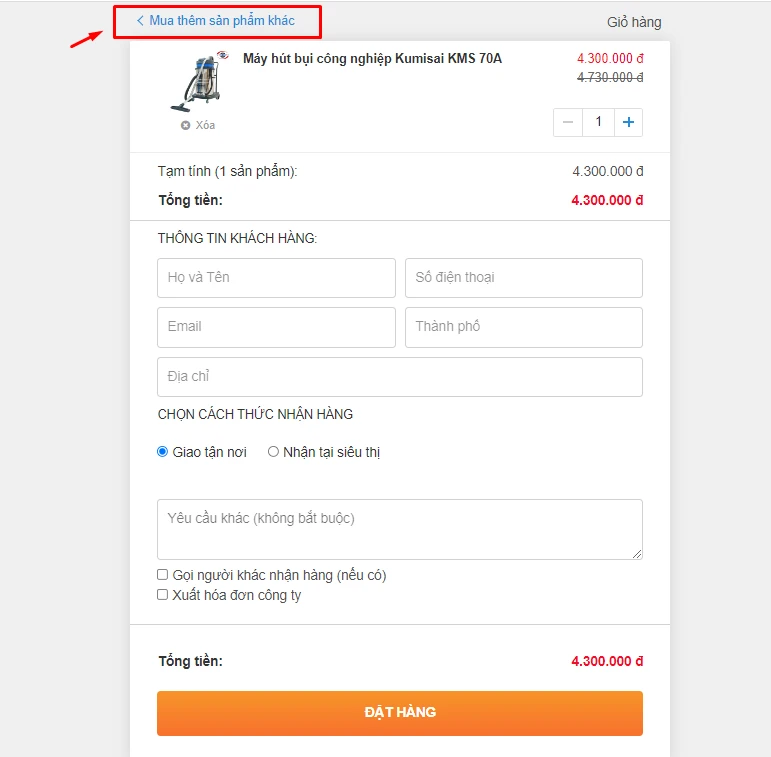Open Mua thêm sản phẩm khác link
771x757 pixels.
[222, 21]
